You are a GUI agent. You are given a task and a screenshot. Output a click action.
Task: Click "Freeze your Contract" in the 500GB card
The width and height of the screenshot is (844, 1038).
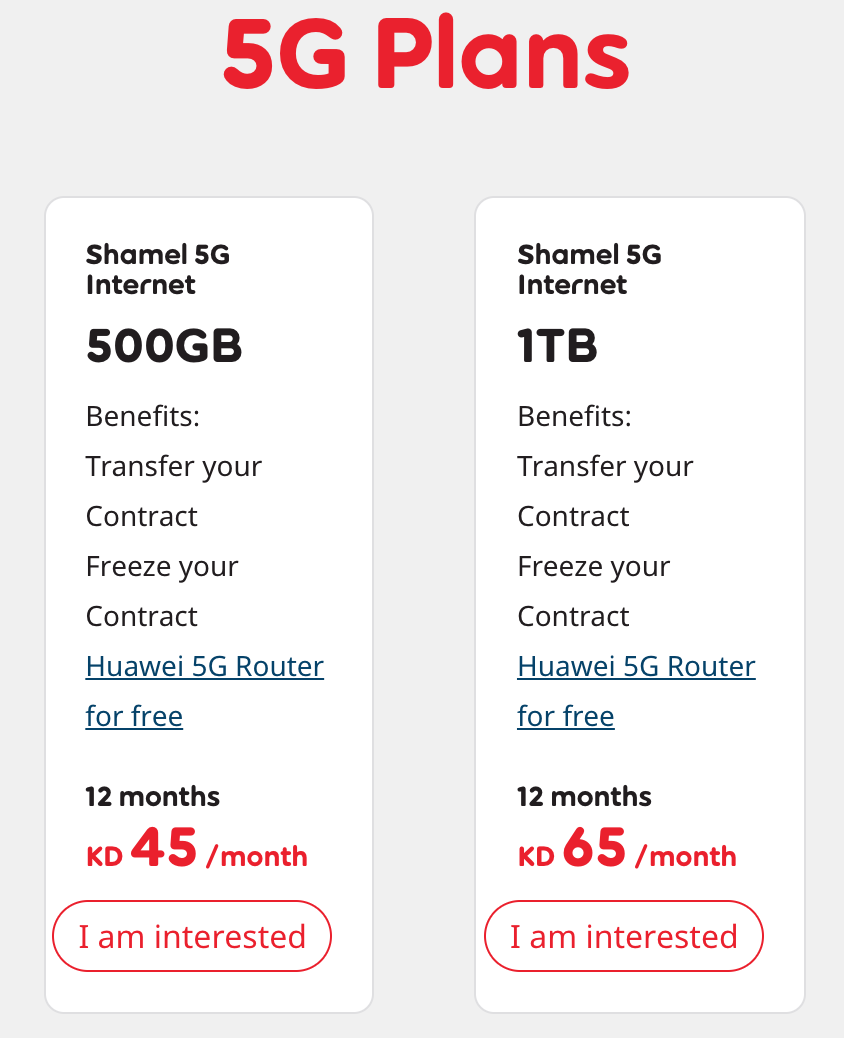tap(162, 591)
